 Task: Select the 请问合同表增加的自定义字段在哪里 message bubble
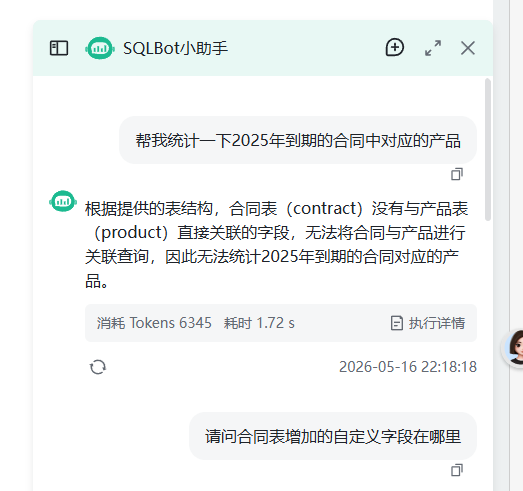click(333, 436)
